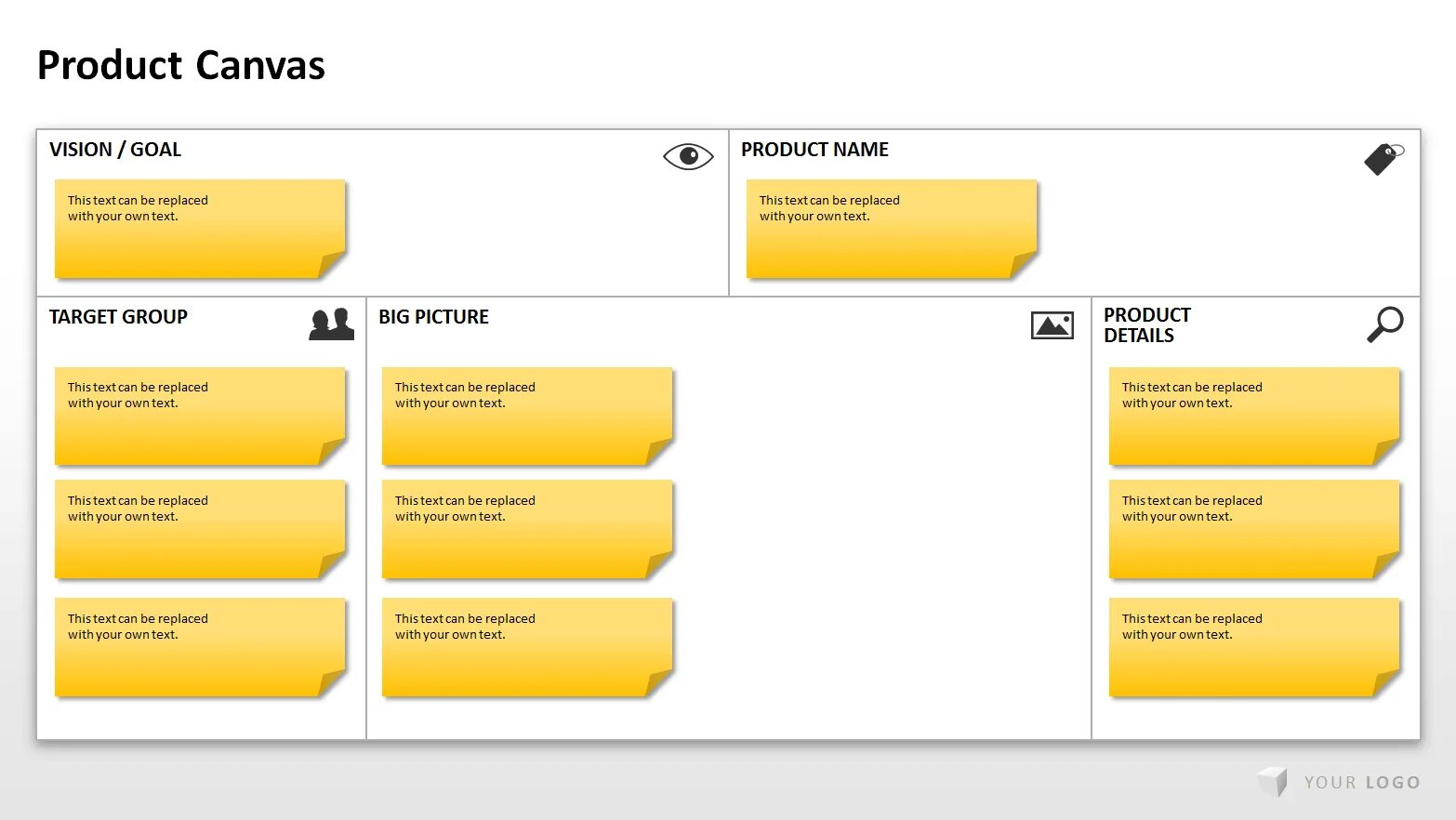Click the Product Canvas title text
1456x820 pixels.
[x=180, y=64]
